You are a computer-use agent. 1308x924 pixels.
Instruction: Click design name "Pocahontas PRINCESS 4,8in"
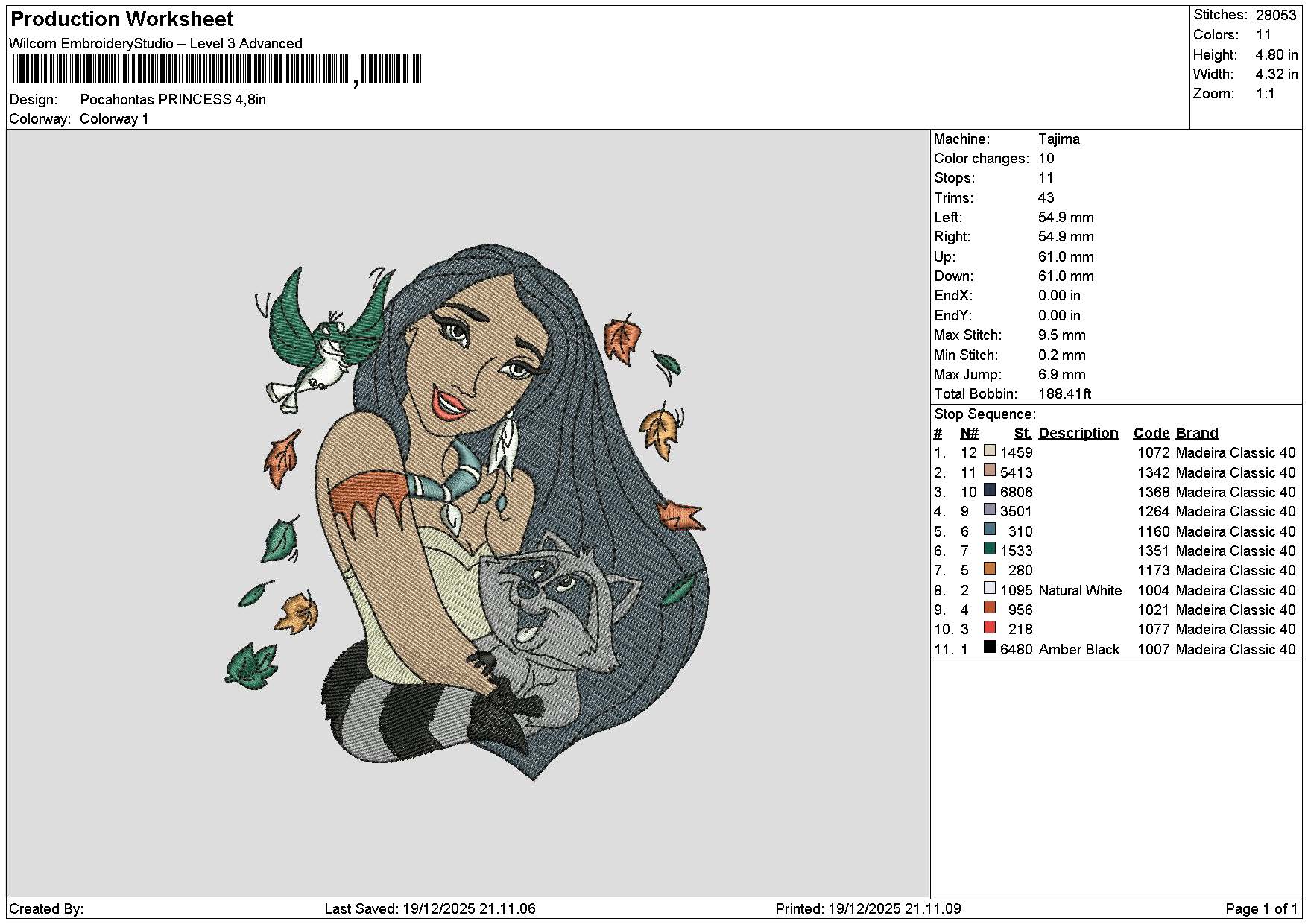[173, 99]
